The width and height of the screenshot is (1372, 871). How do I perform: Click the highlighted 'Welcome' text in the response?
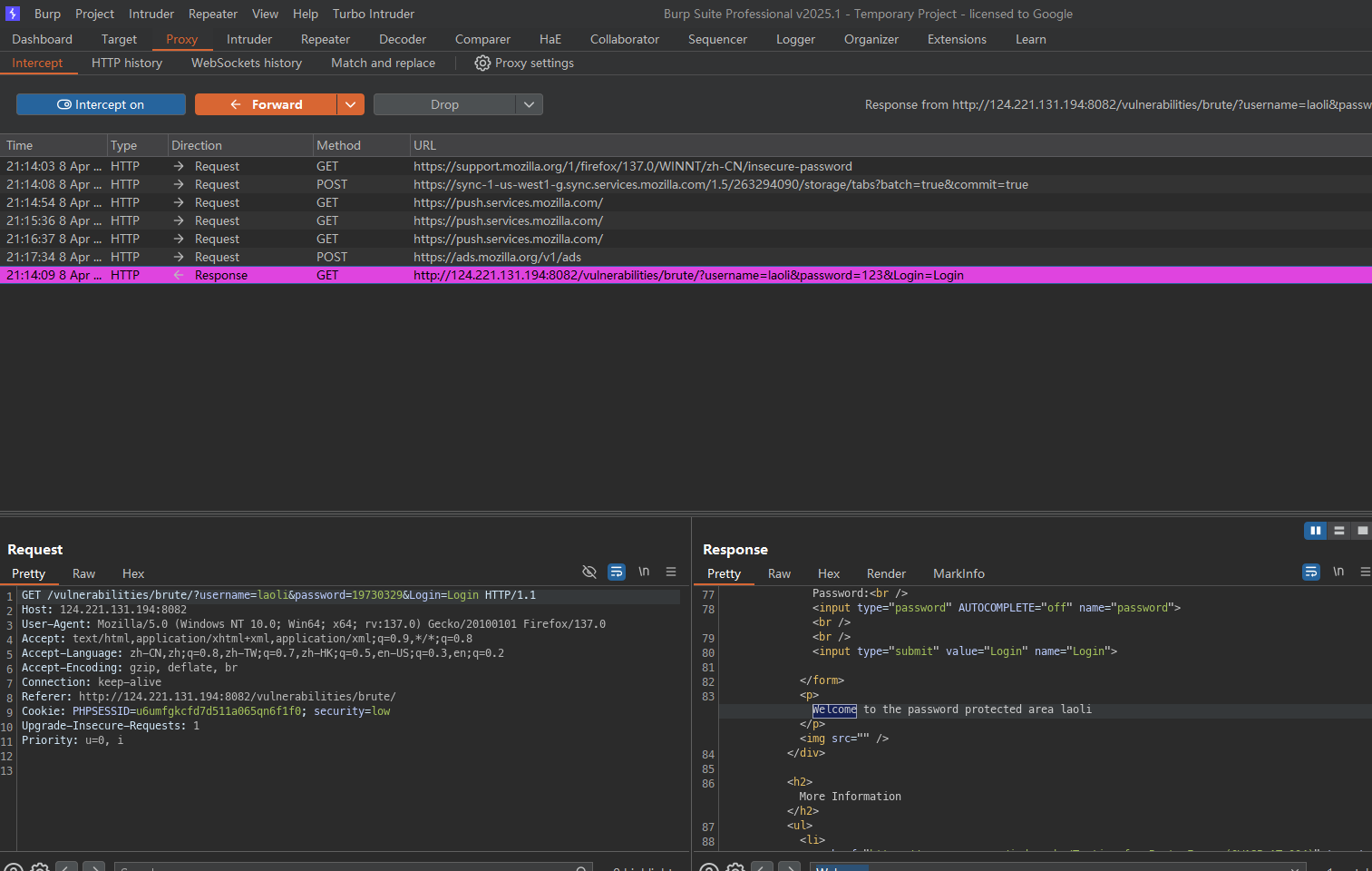(x=834, y=710)
